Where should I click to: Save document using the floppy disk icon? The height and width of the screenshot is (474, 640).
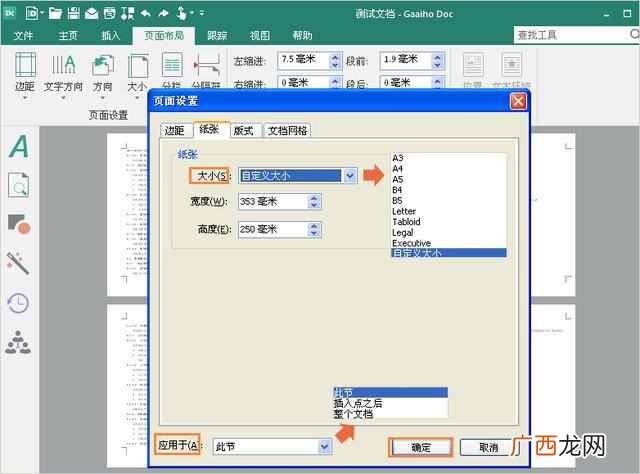click(x=73, y=13)
